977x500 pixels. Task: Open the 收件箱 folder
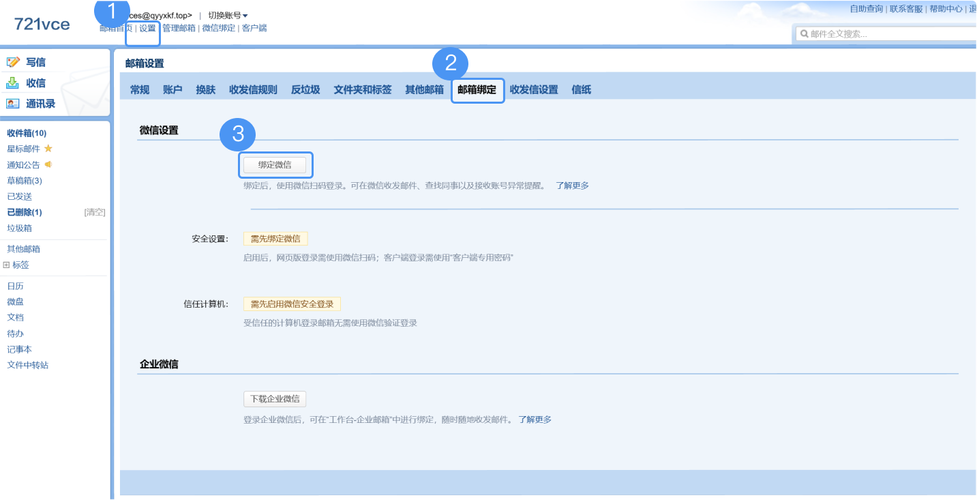[x=26, y=133]
